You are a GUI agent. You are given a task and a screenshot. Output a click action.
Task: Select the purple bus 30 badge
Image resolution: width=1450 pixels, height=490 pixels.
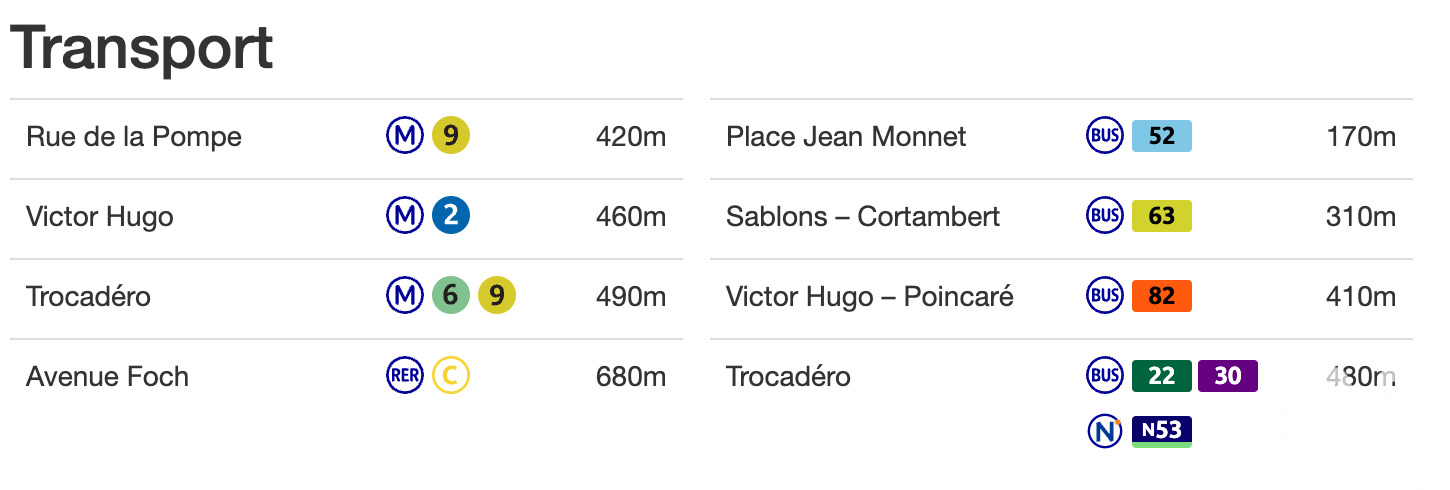point(1228,376)
